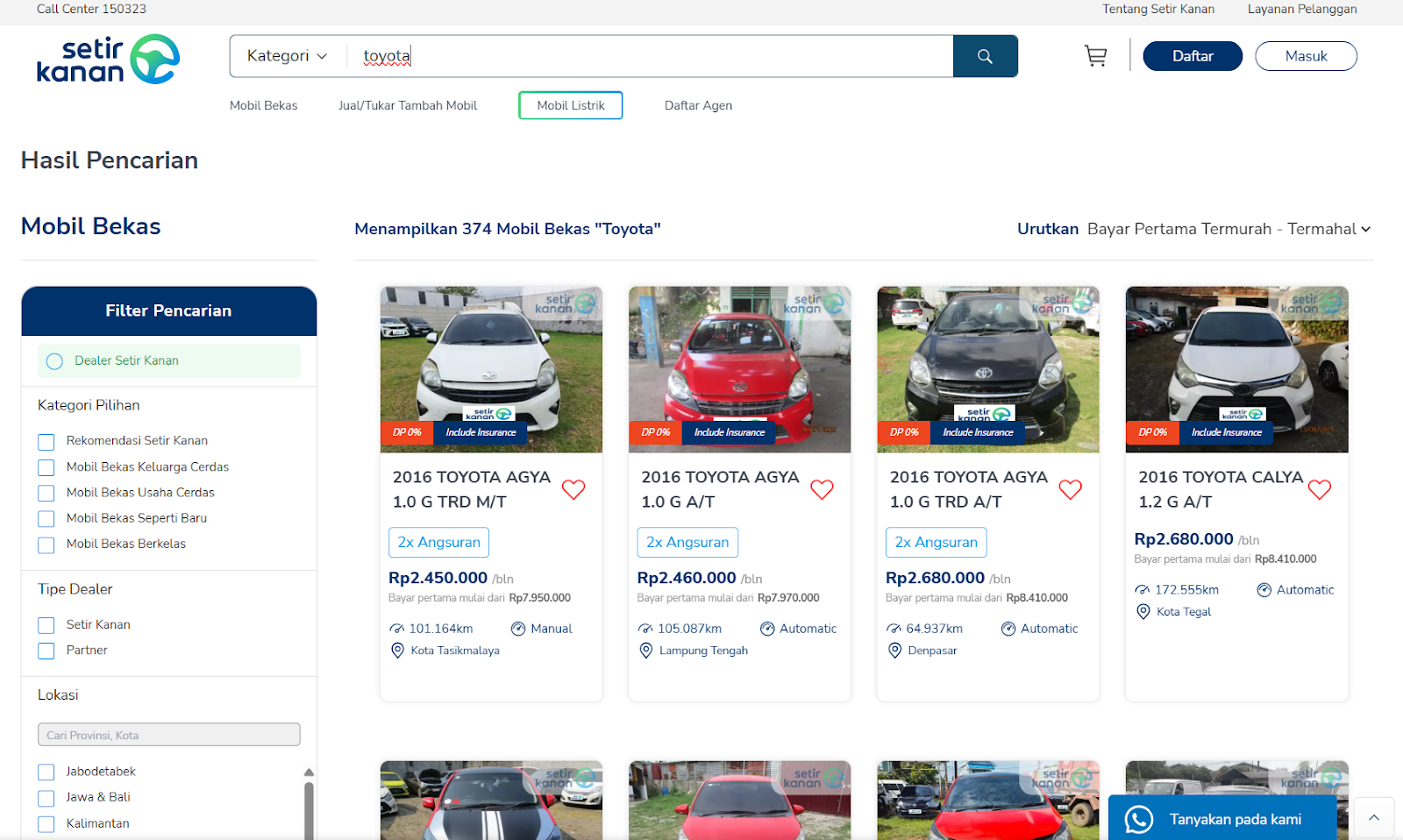Open Layanan Pelanggan link
Viewport: 1403px width, 840px height.
1302,9
